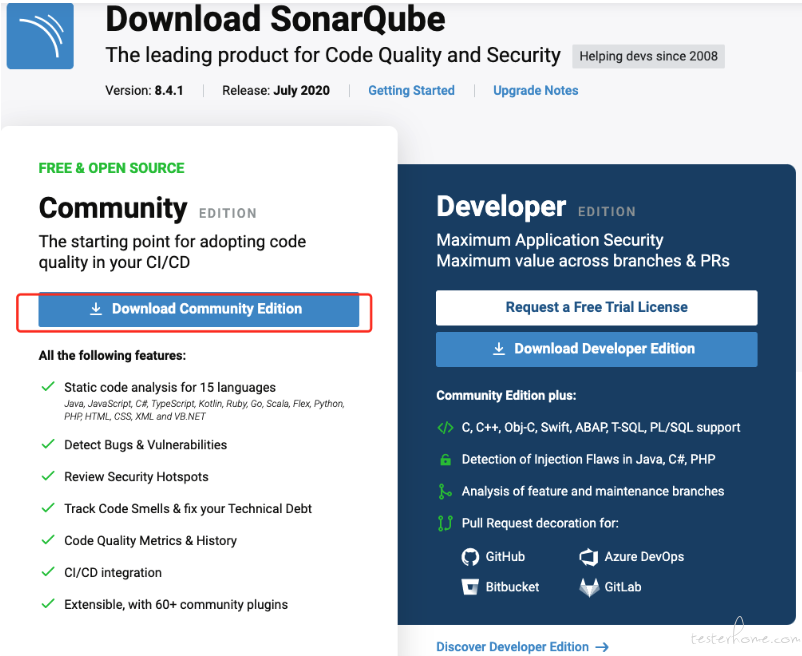Click the checkmark beside Review Security Hotspots
Viewport: 802px width, 656px height.
[x=48, y=476]
